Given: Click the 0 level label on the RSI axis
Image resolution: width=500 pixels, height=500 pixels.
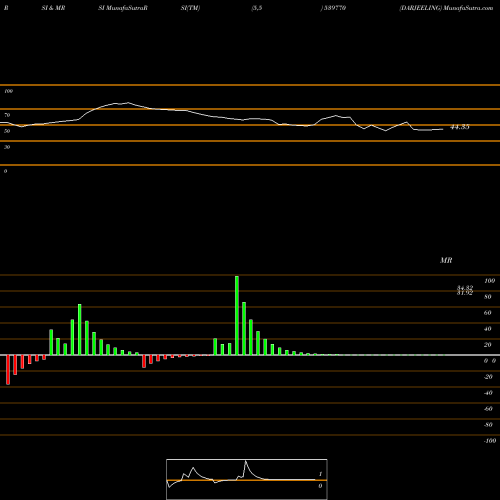Looking at the screenshot, I should [x=5, y=171].
